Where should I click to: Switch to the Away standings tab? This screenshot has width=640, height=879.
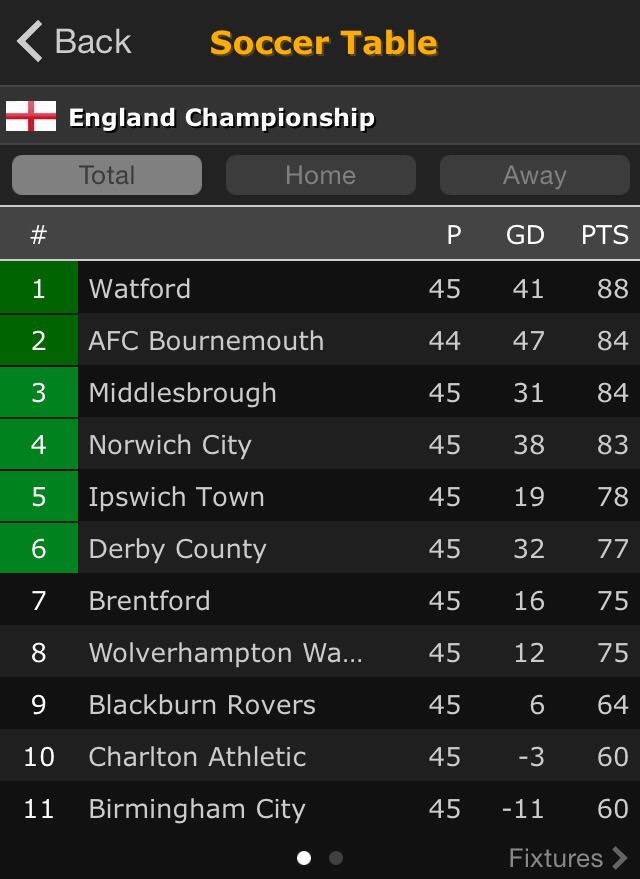coord(534,175)
